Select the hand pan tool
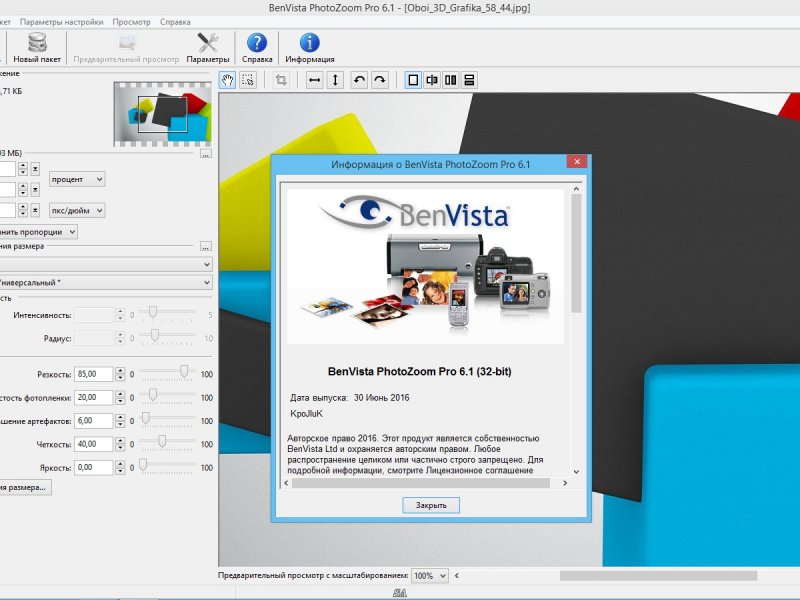The width and height of the screenshot is (800, 600). 228,80
